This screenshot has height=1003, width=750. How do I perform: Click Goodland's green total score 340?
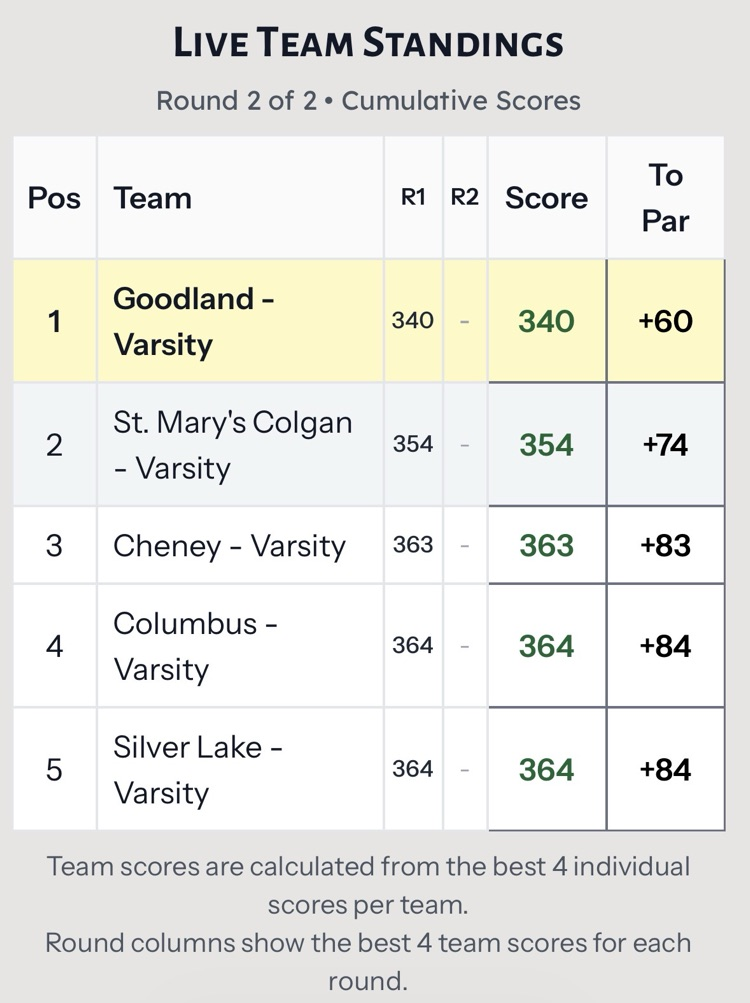pos(546,321)
